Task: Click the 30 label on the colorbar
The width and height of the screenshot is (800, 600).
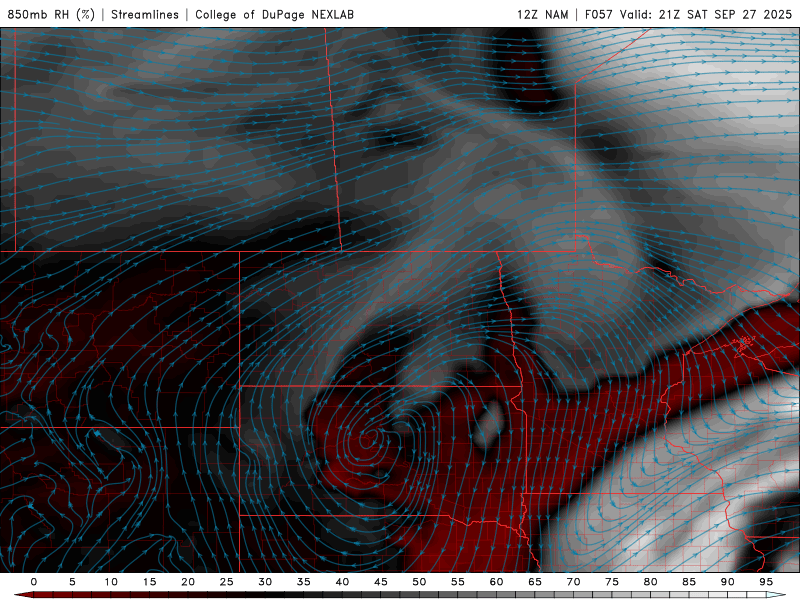Action: [x=265, y=582]
